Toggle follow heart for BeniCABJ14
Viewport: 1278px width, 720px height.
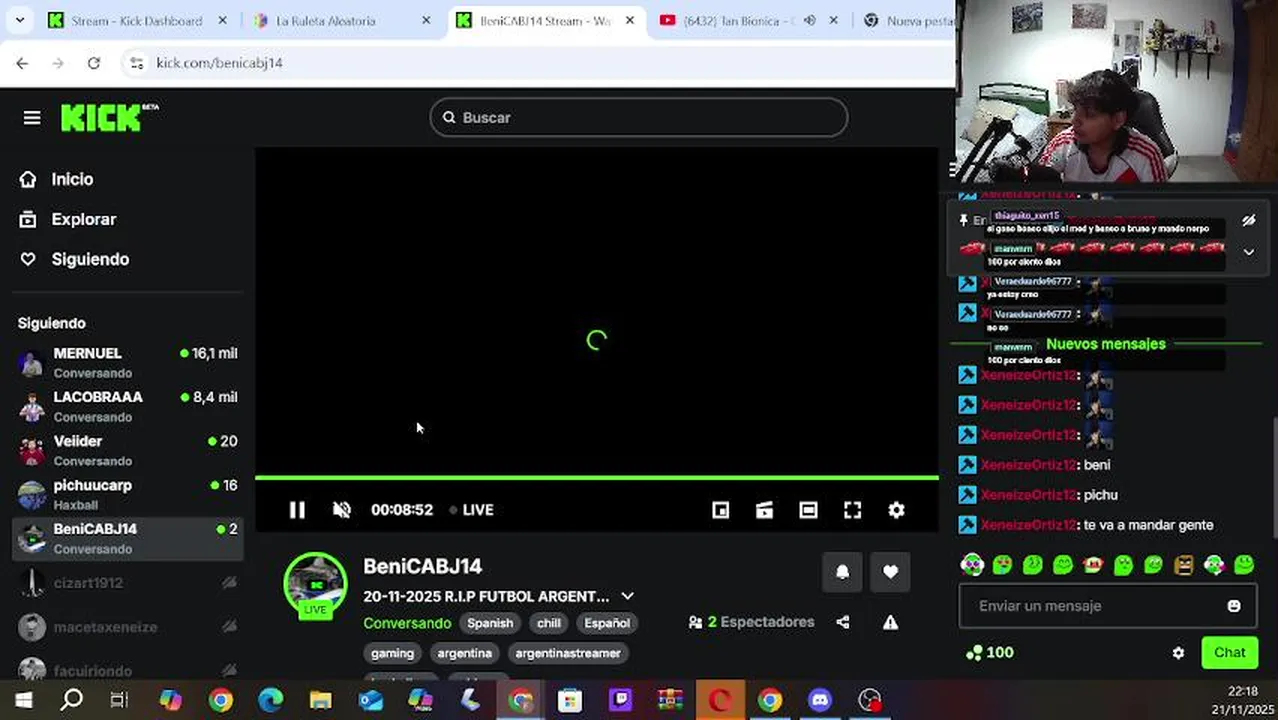890,572
